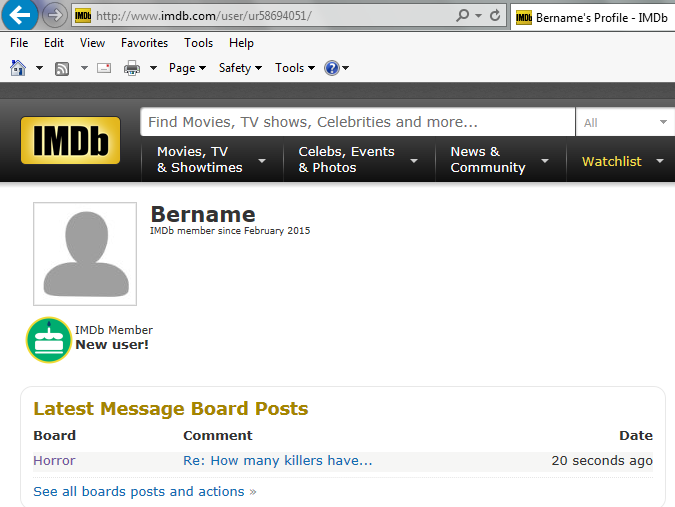Open the 'Re: How many killers have...' comment
This screenshot has height=507, width=675.
[278, 461]
